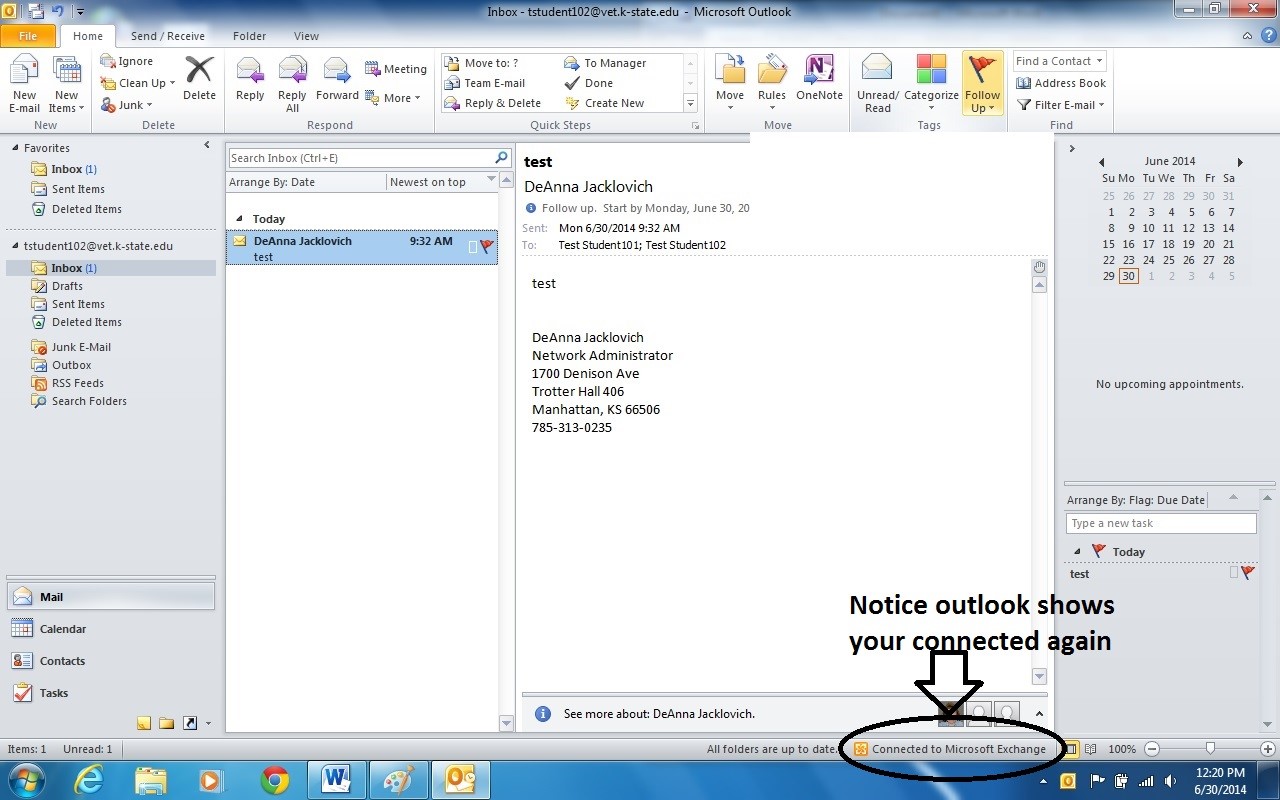Apply the To Manager quick step
1280x800 pixels.
point(606,63)
